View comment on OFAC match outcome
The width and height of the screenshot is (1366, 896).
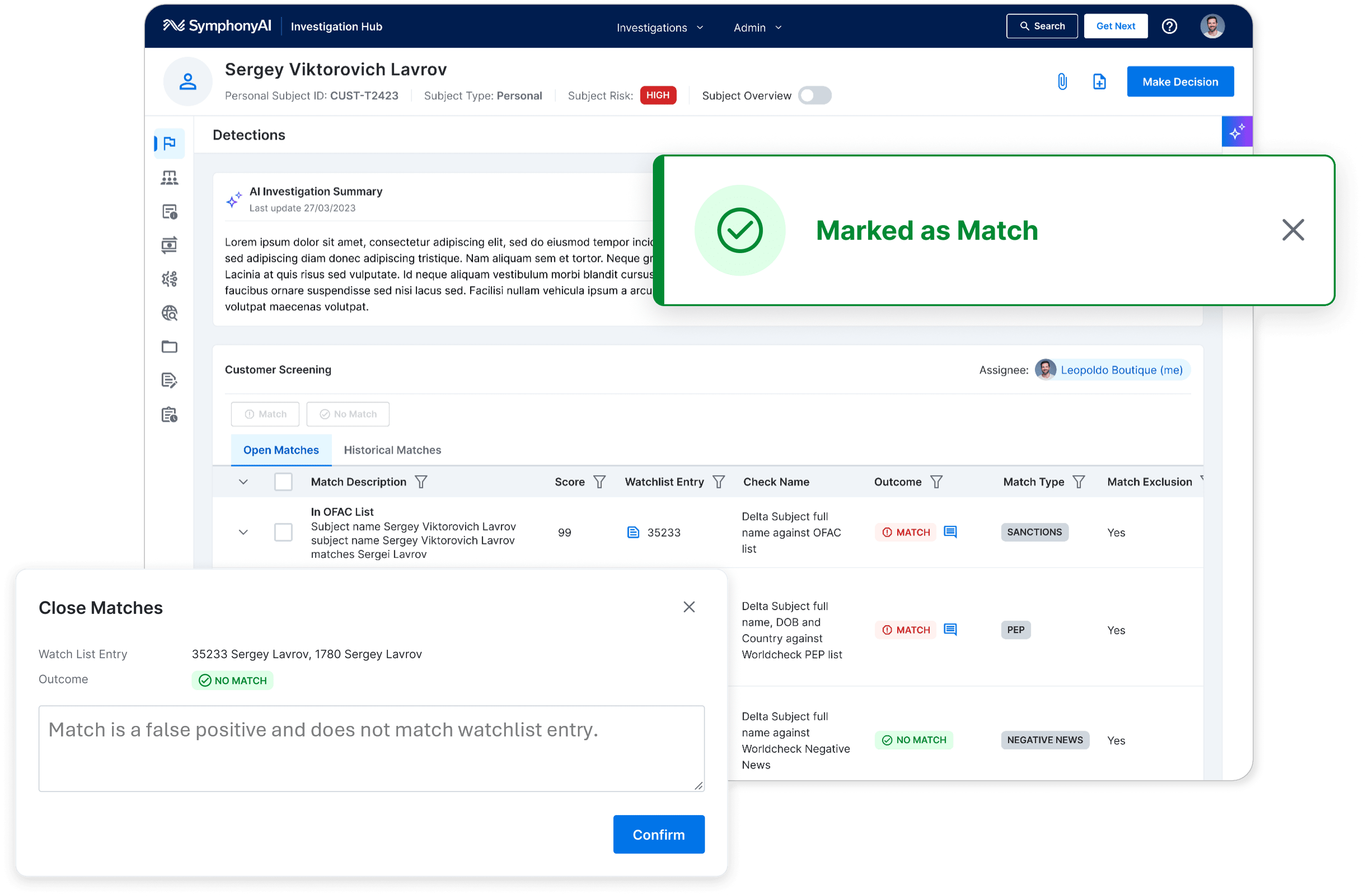coord(950,532)
